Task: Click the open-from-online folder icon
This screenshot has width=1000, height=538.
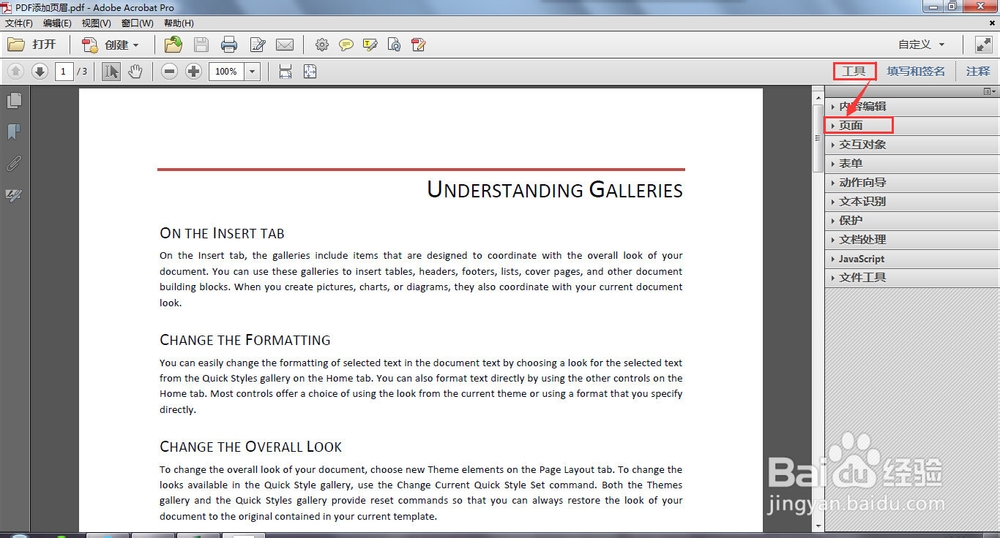Action: point(173,45)
